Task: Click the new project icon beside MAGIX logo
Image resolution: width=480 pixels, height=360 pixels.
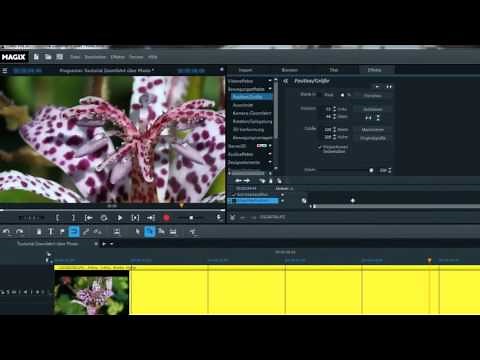Action: click(x=36, y=57)
